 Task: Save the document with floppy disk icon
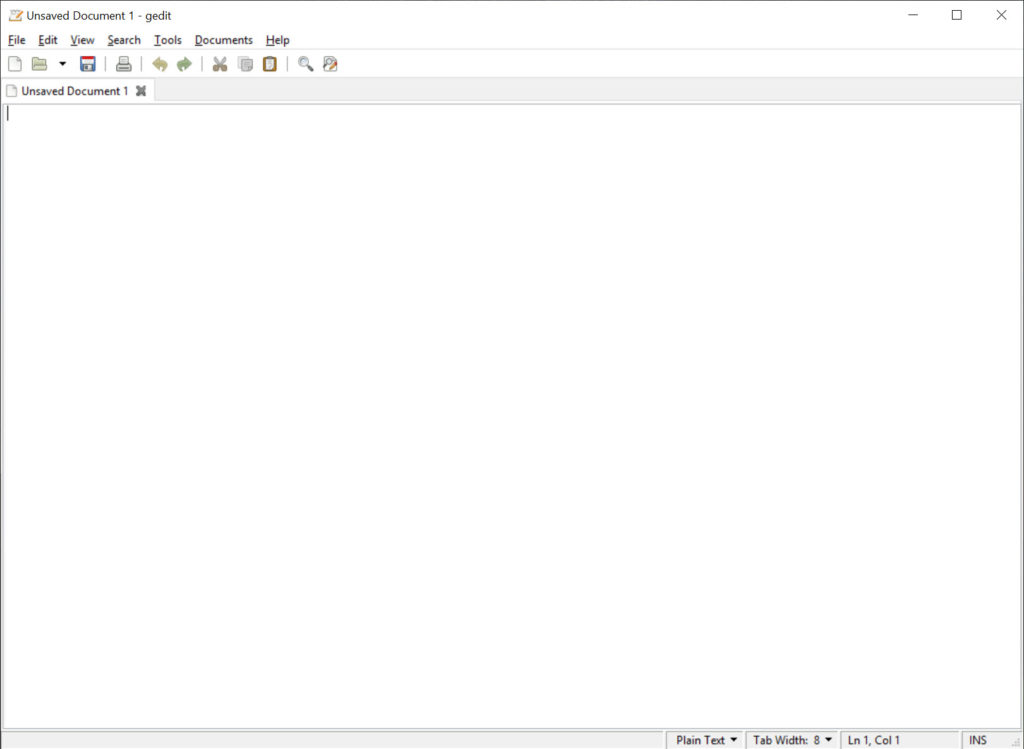click(88, 64)
